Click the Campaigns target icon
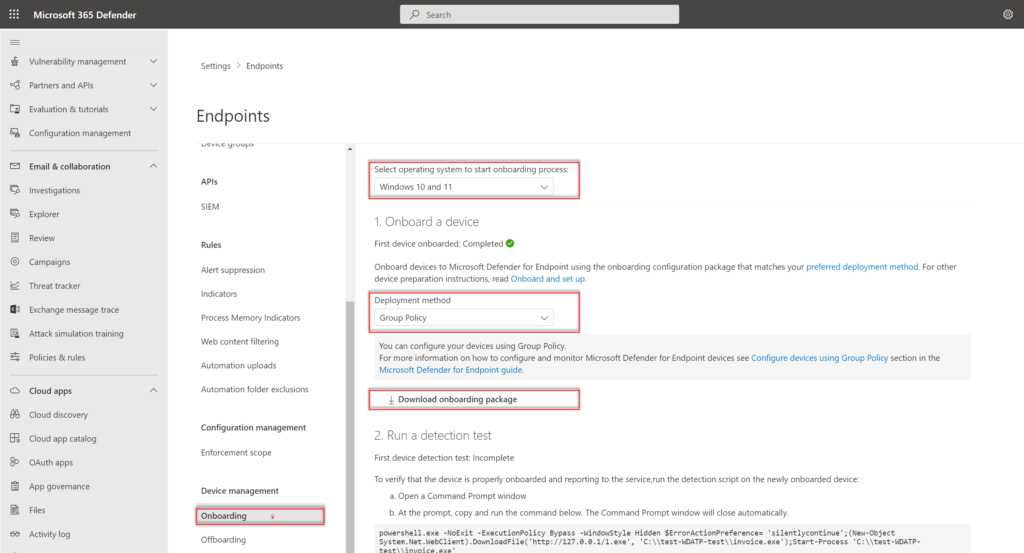Screen dimensions: 1024x553 click(15, 262)
